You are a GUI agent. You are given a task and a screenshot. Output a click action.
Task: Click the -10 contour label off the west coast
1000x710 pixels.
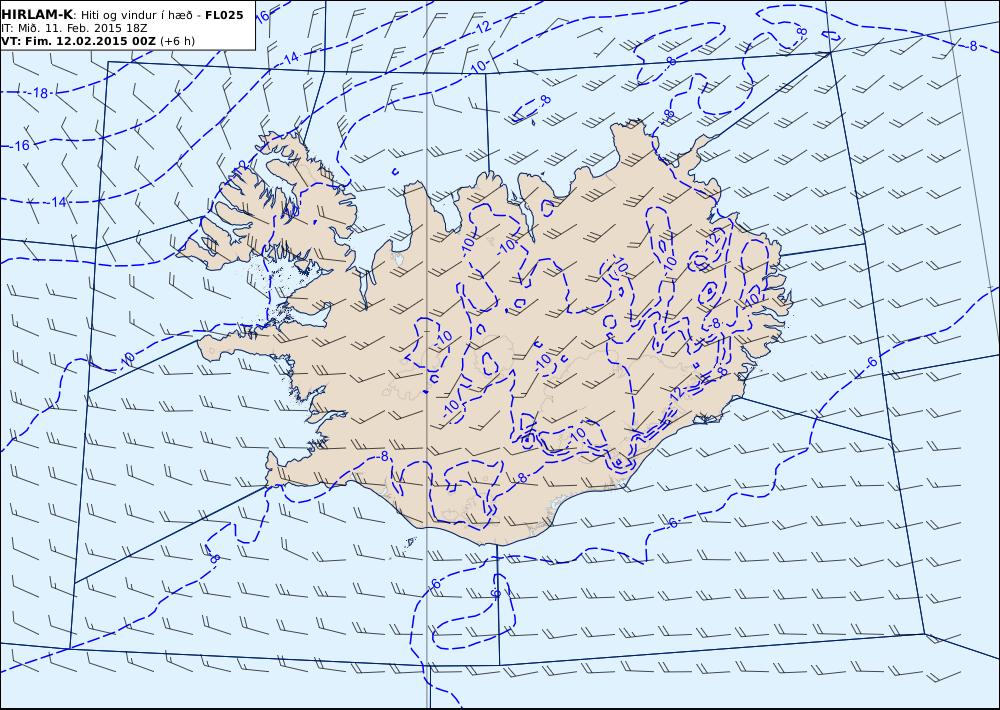point(128,359)
